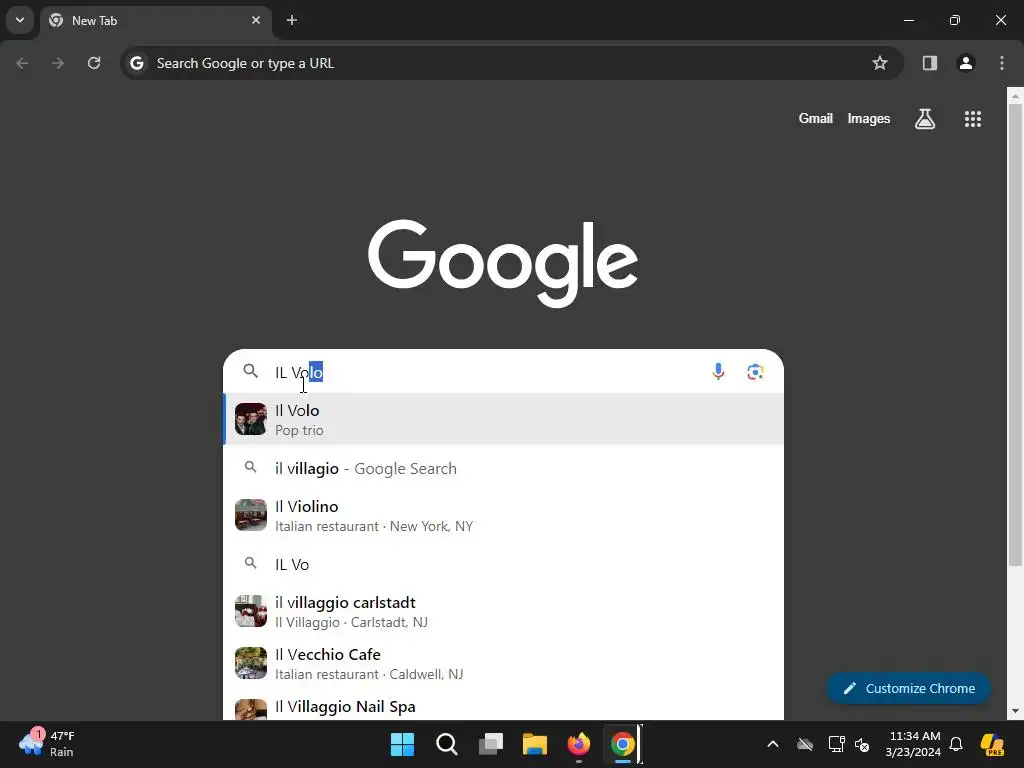
Task: Expand the tab search dropdown
Action: 20,20
